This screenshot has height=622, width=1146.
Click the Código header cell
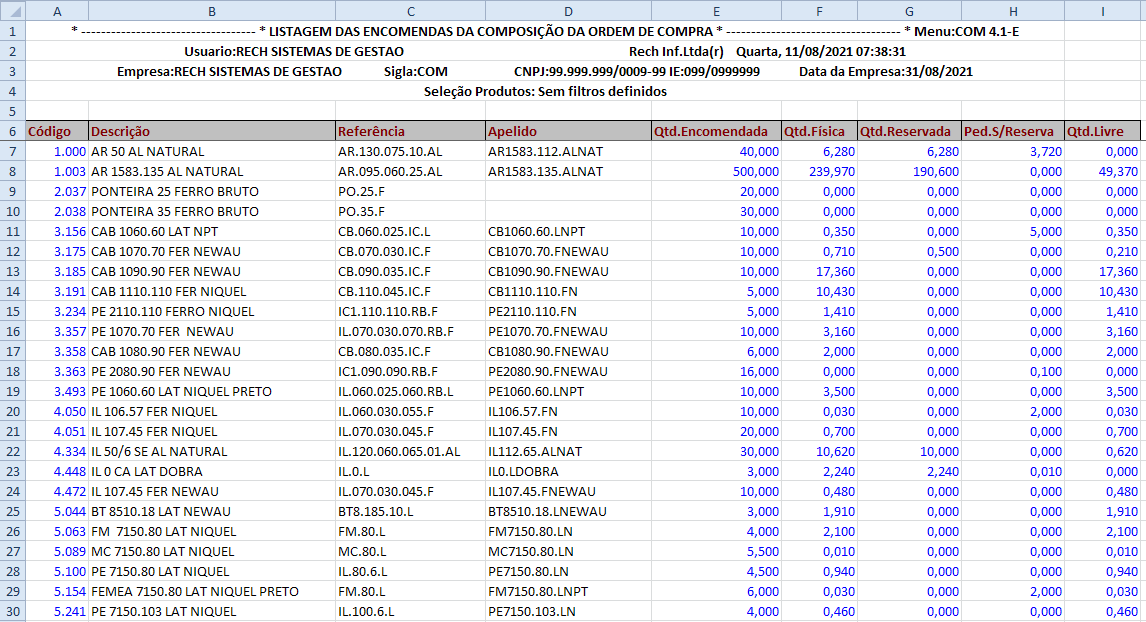coord(56,131)
